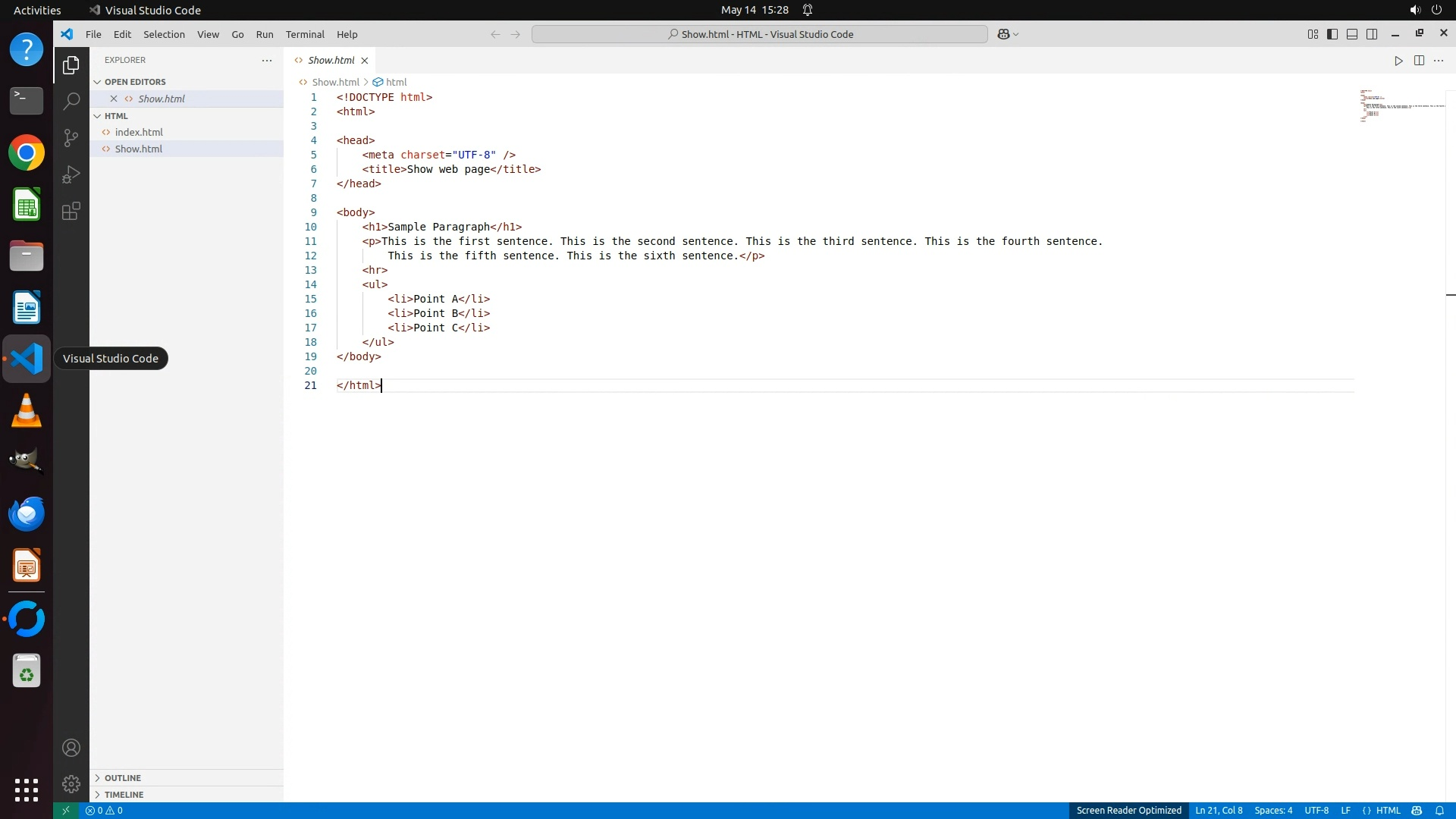Screen dimensions: 1456x819
Task: Click the command center search box
Action: [759, 34]
